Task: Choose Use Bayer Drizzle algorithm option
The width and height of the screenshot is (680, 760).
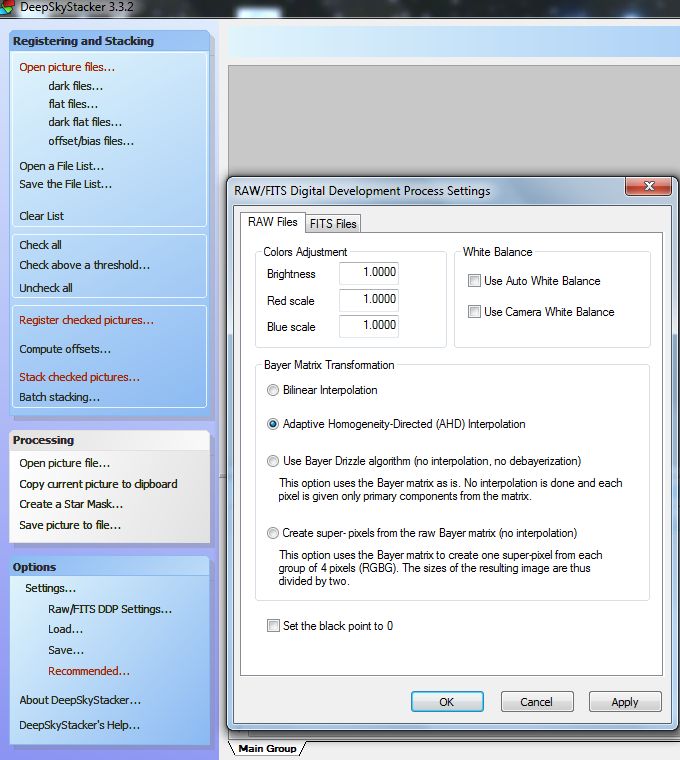Action: pyautogui.click(x=273, y=461)
